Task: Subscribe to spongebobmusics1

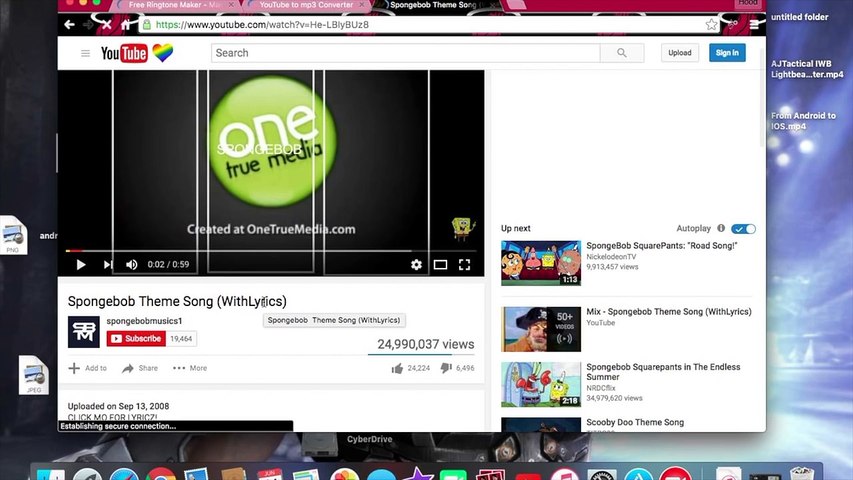Action: click(136, 339)
